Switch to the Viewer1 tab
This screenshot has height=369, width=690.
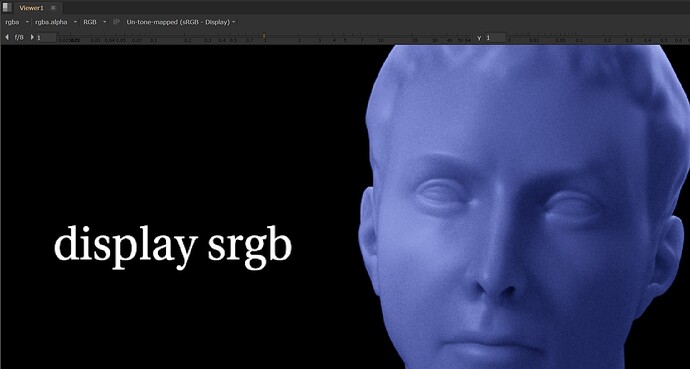click(x=31, y=8)
